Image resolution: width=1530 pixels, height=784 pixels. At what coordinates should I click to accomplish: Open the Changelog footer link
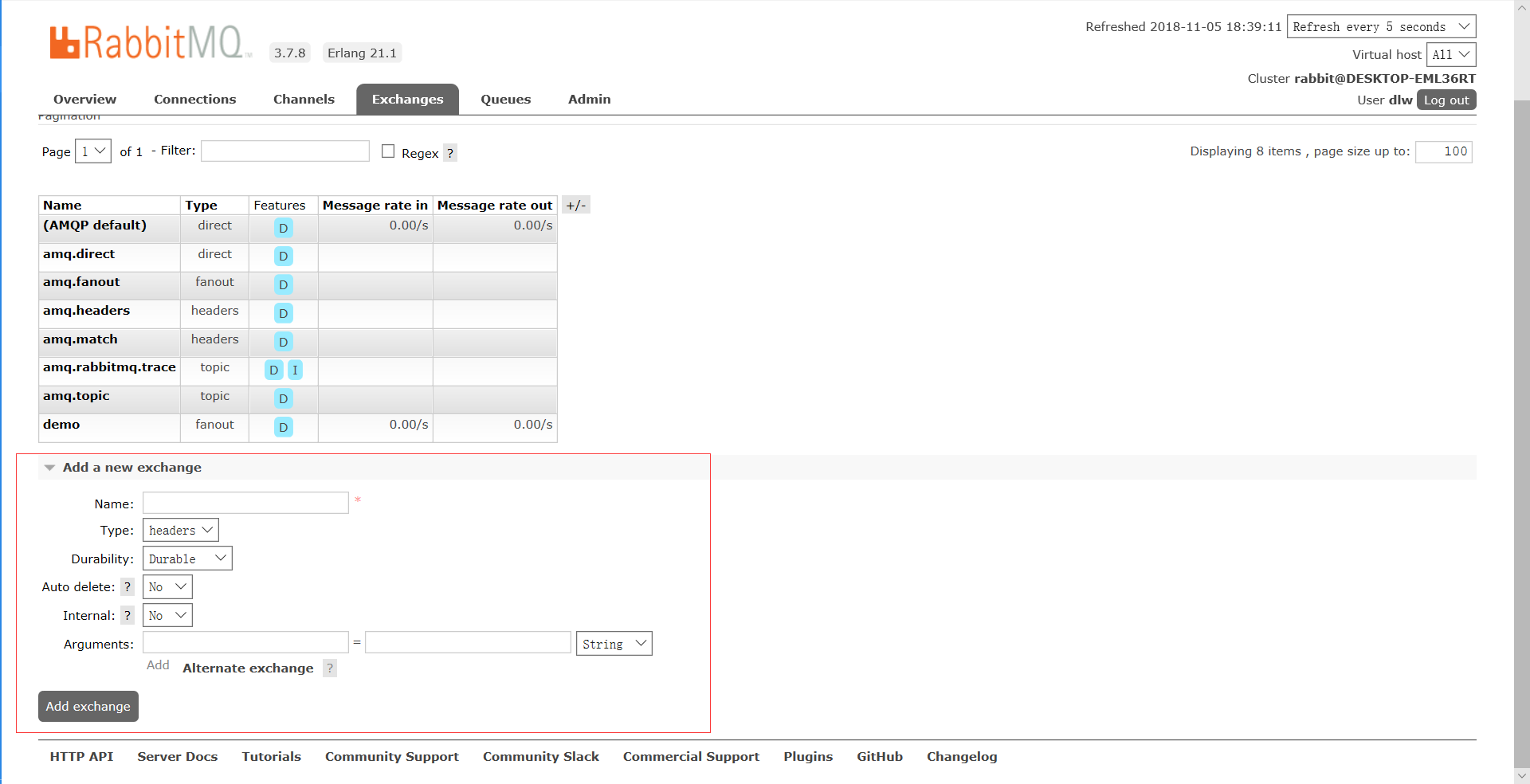[x=962, y=757]
